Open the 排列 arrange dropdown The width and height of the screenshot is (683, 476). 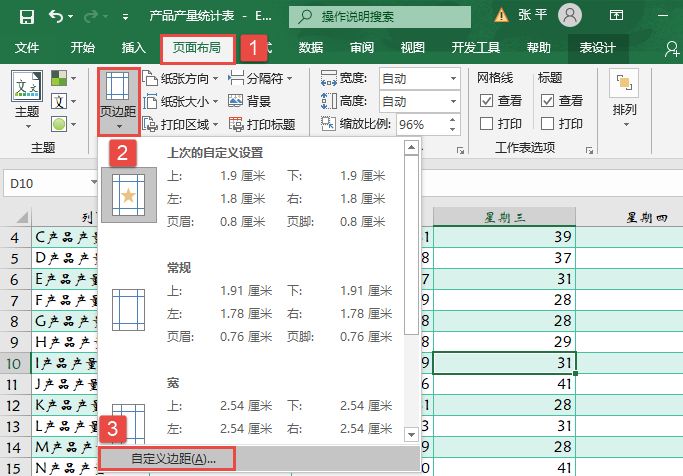[625, 99]
